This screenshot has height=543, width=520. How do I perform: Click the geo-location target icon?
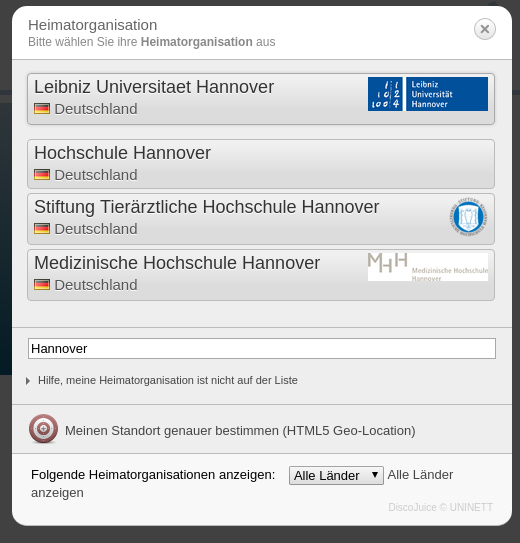(x=43, y=429)
